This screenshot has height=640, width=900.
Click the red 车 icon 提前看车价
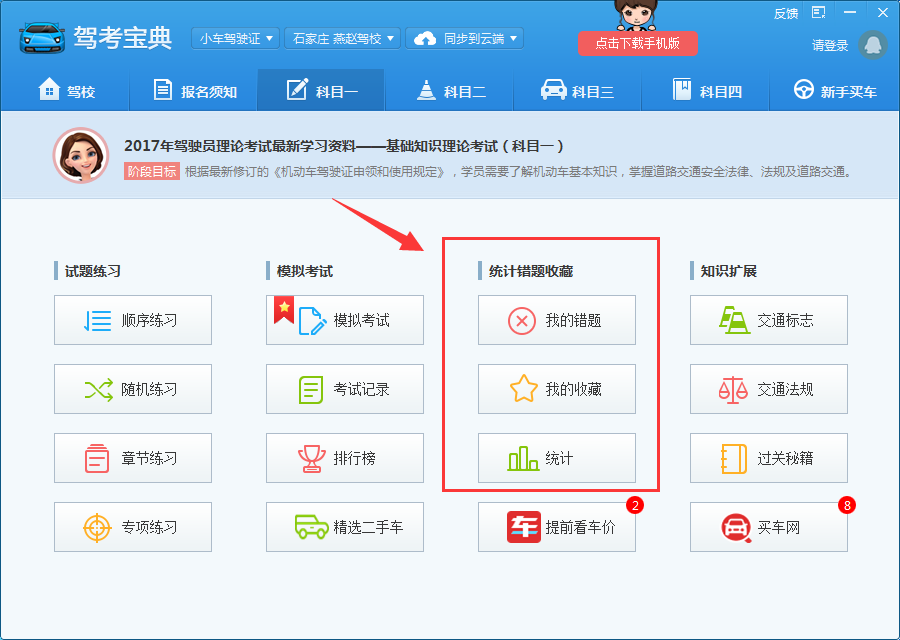523,527
